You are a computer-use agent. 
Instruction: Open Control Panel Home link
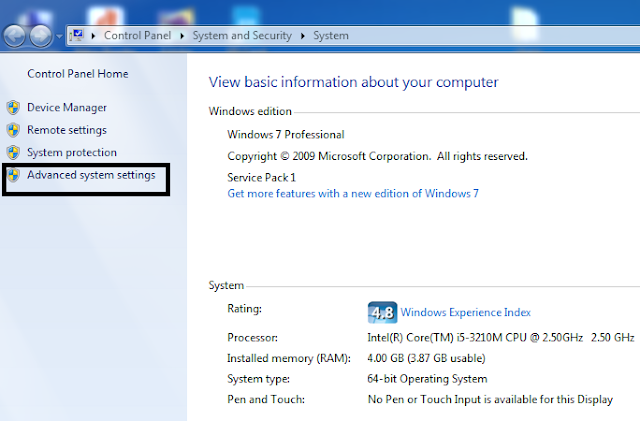coord(78,74)
